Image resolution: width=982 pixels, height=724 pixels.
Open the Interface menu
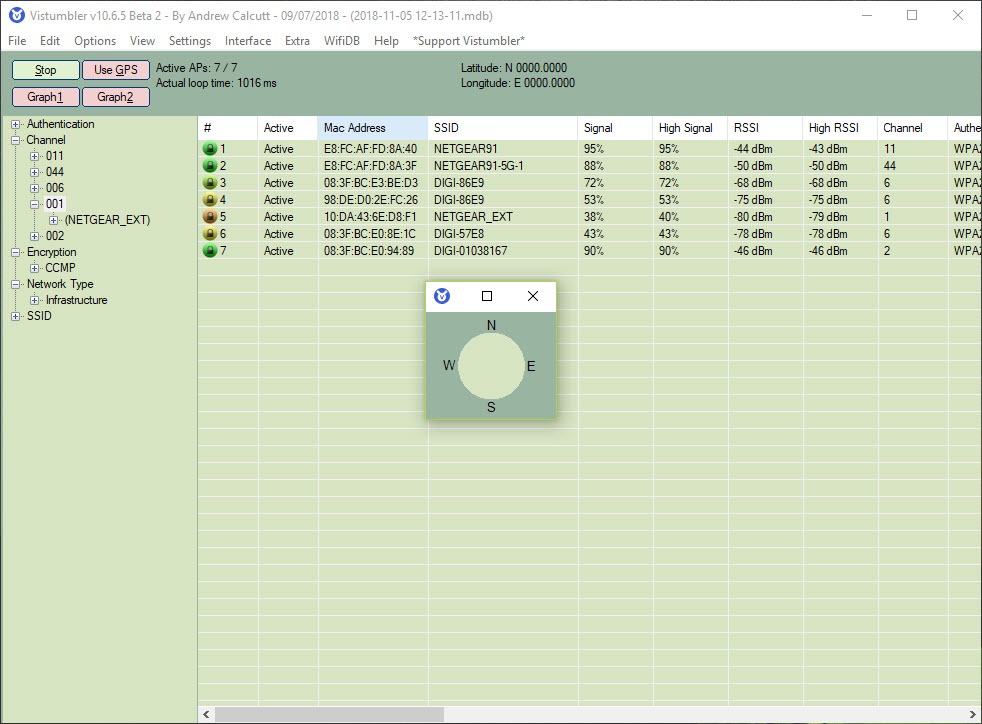point(248,41)
